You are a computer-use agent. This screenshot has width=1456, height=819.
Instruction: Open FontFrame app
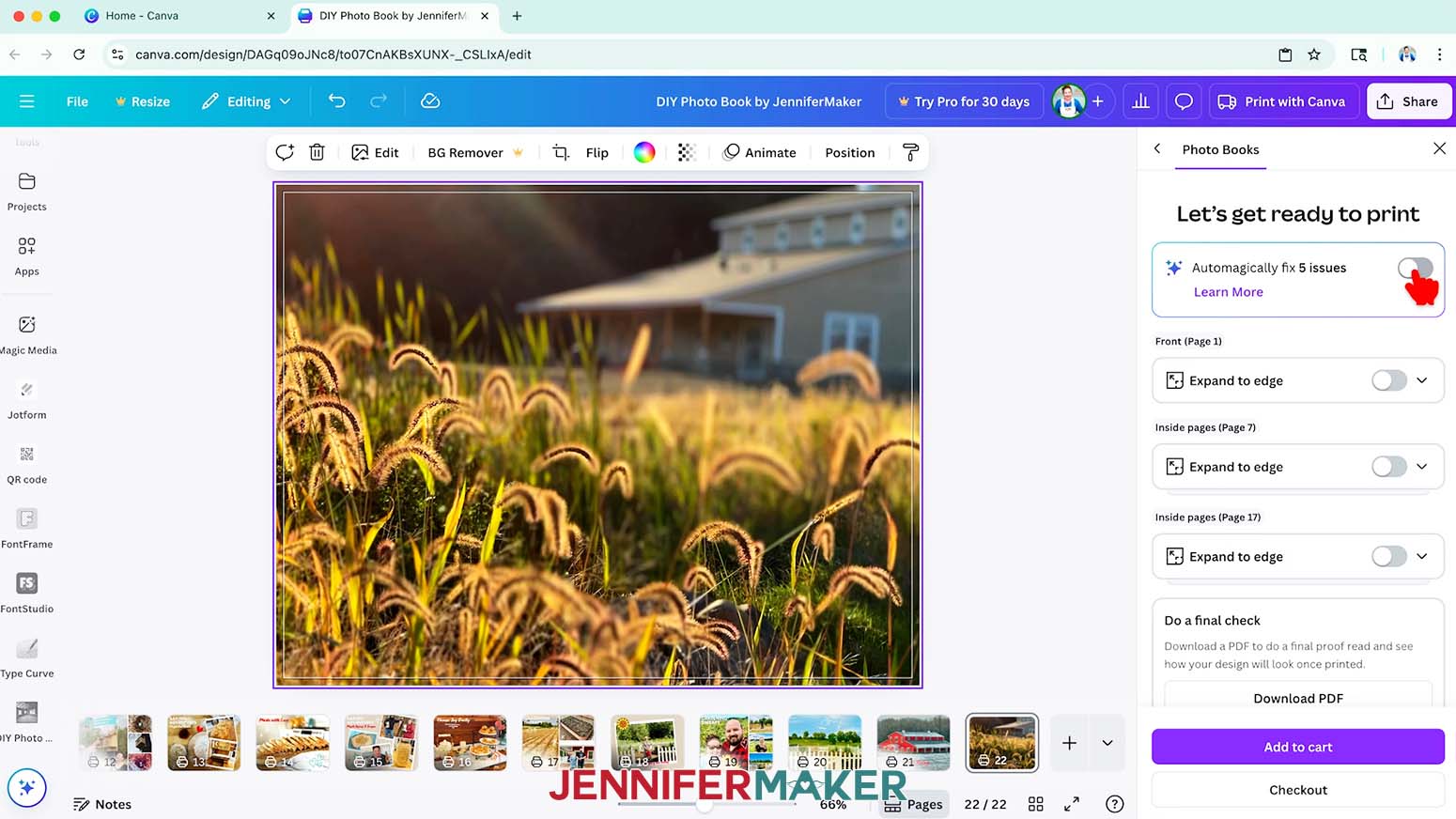point(26,530)
